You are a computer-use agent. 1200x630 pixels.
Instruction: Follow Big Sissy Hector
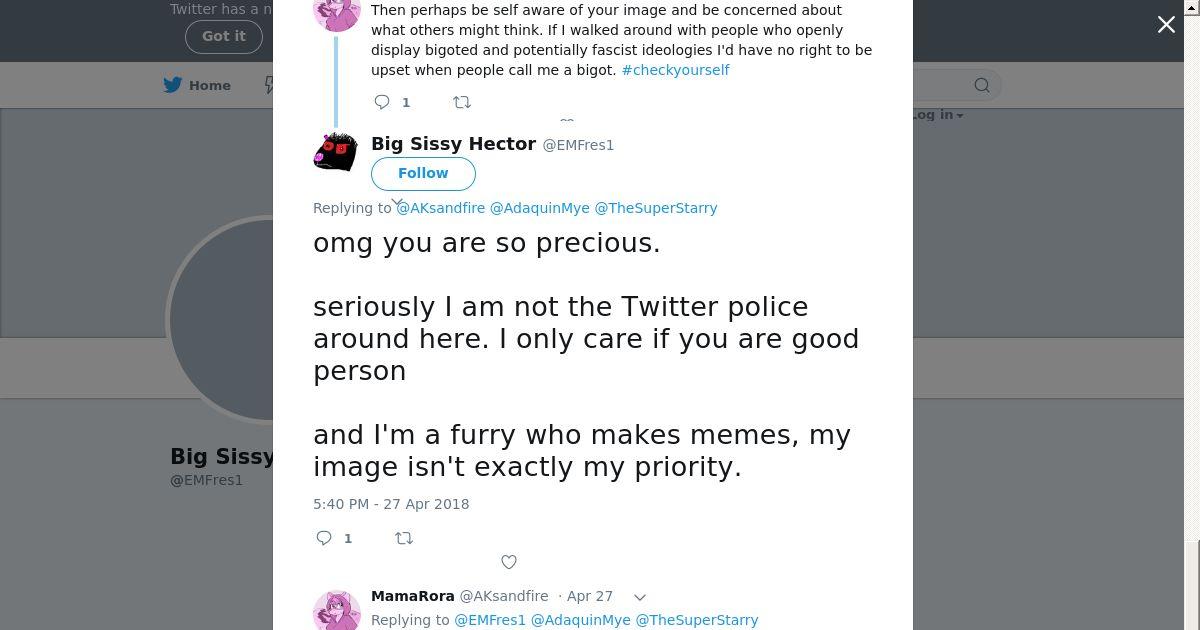click(423, 173)
